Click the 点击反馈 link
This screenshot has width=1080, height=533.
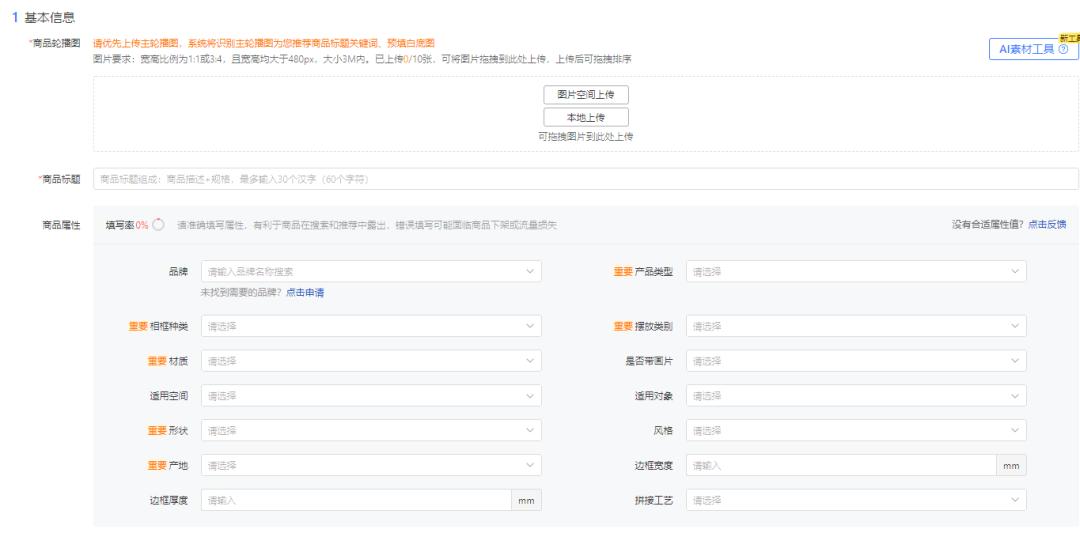(1047, 224)
